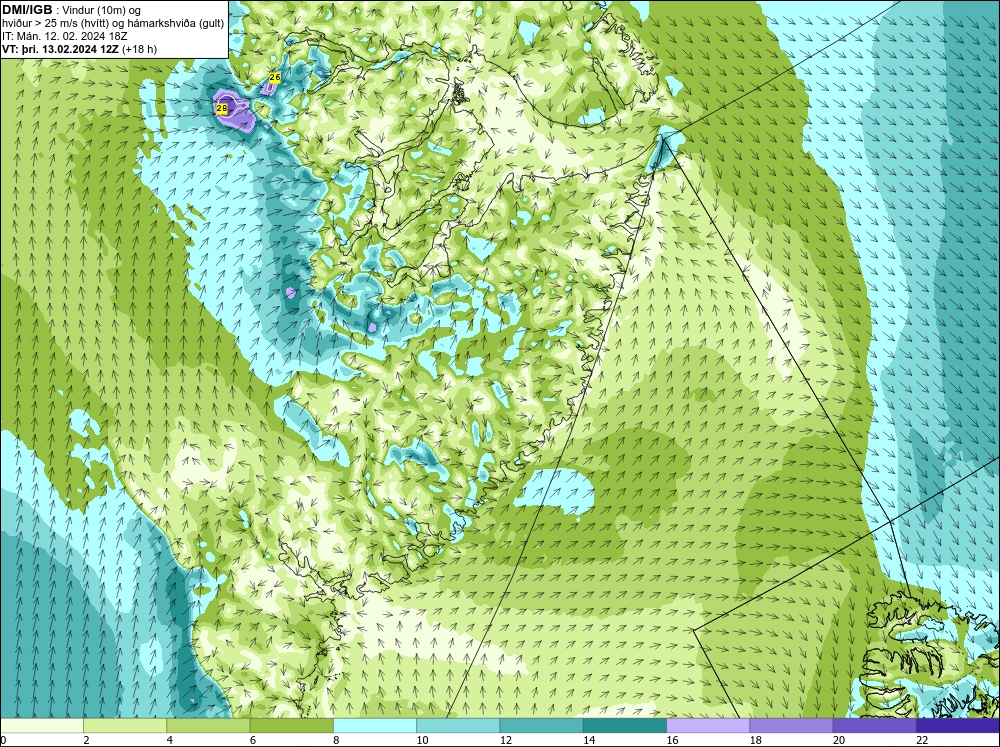This screenshot has height=747, width=1000.
Task: Click the yellow gust label 26
Action: click(x=275, y=77)
